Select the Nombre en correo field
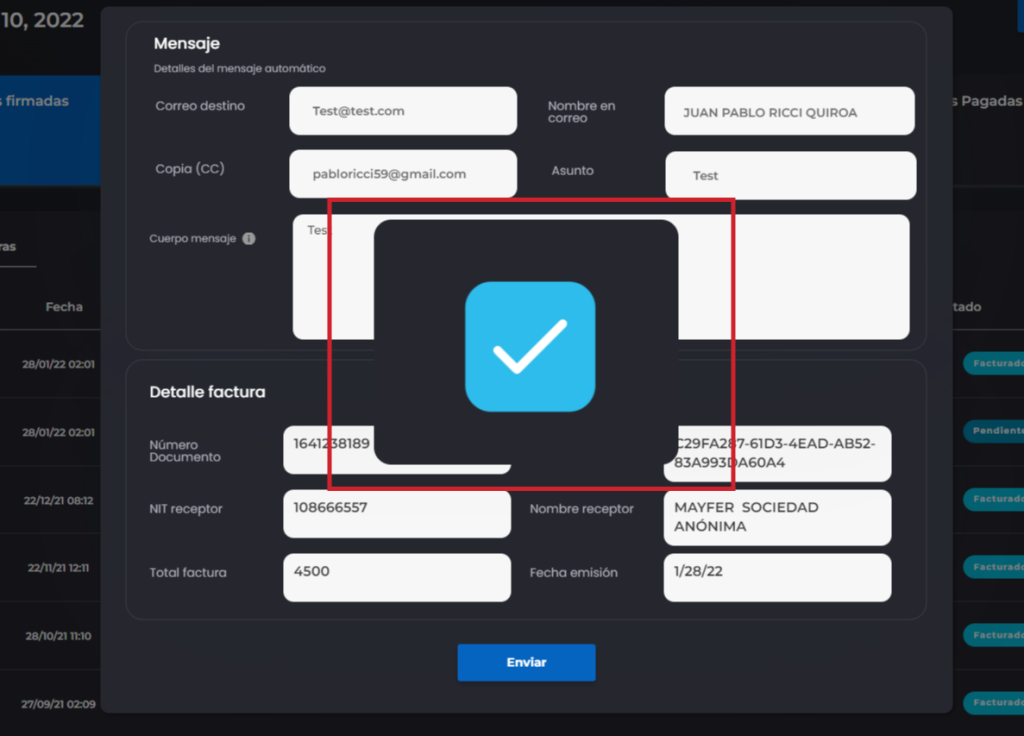The height and width of the screenshot is (736, 1024). click(x=789, y=112)
